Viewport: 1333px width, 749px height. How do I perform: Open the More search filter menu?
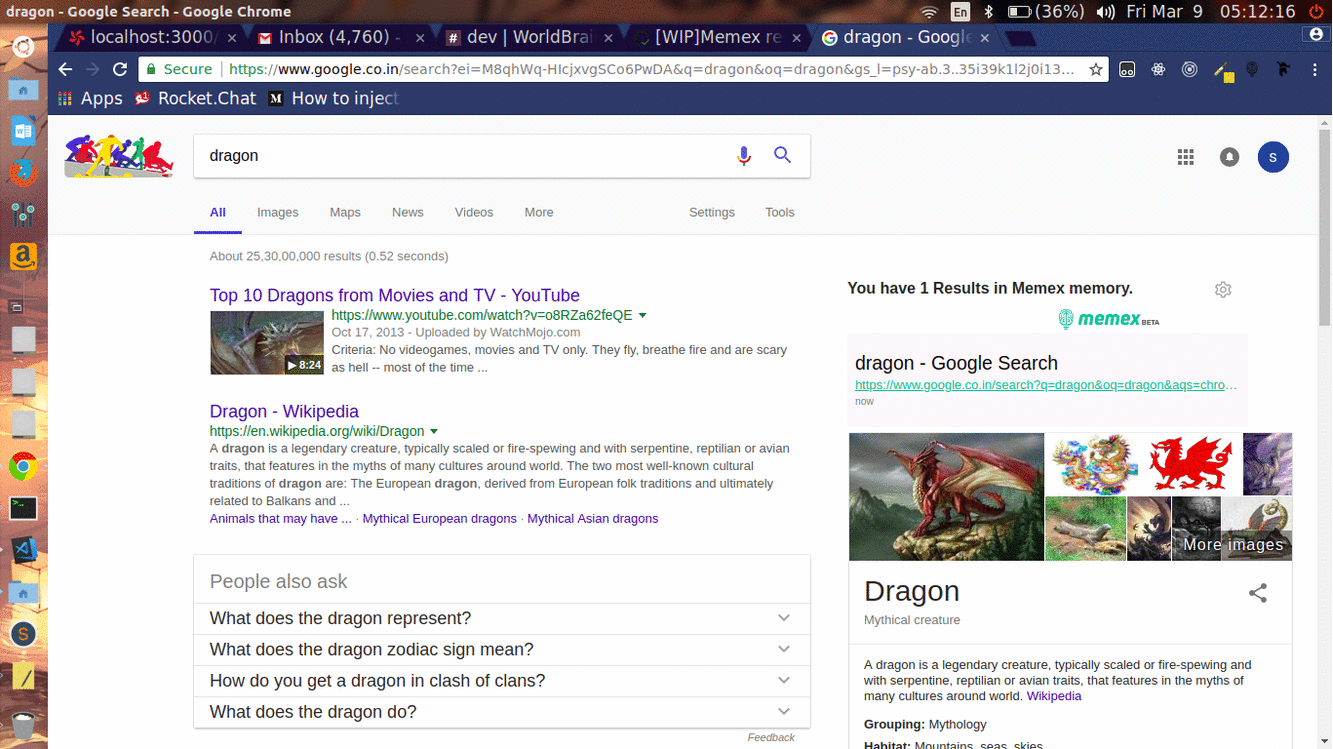(539, 212)
